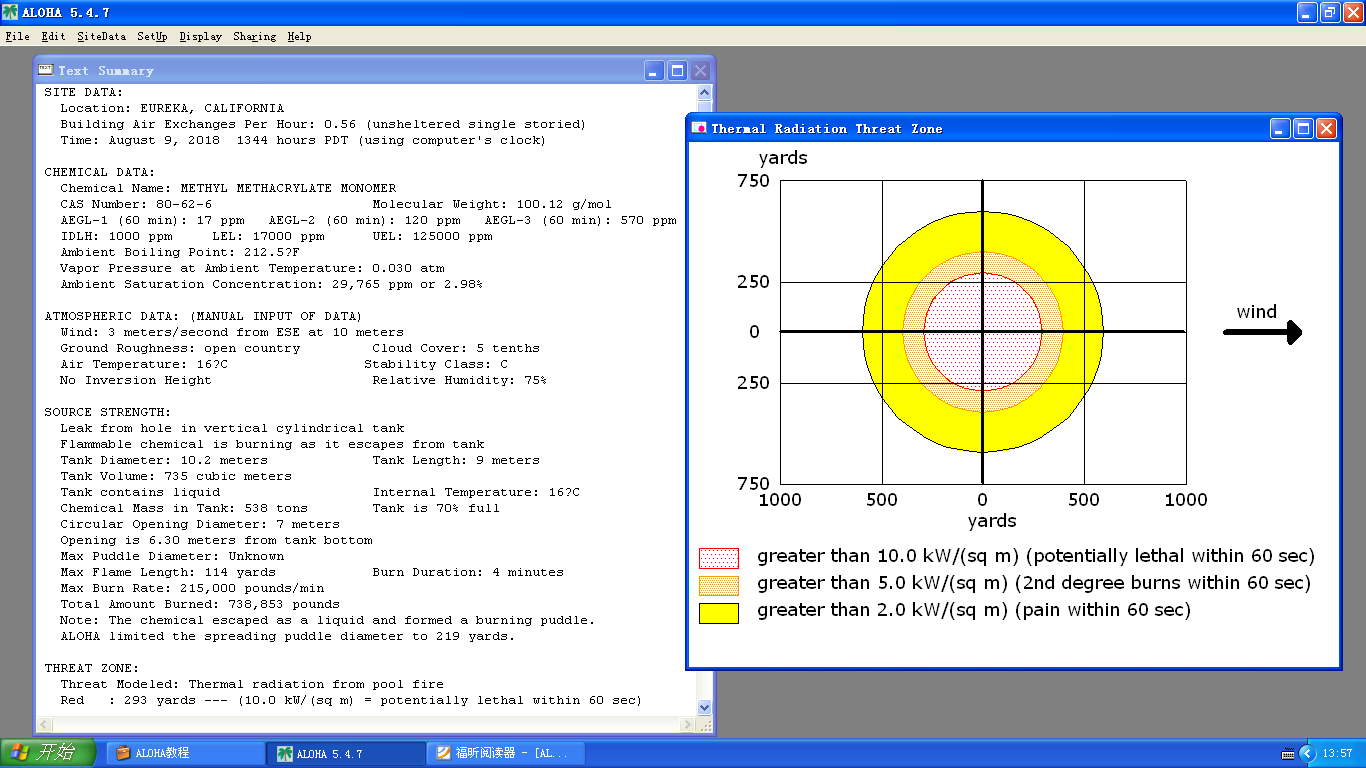Close the Thermal Radiation Threat Zone window
Viewport: 1366px width, 768px height.
click(x=1326, y=128)
